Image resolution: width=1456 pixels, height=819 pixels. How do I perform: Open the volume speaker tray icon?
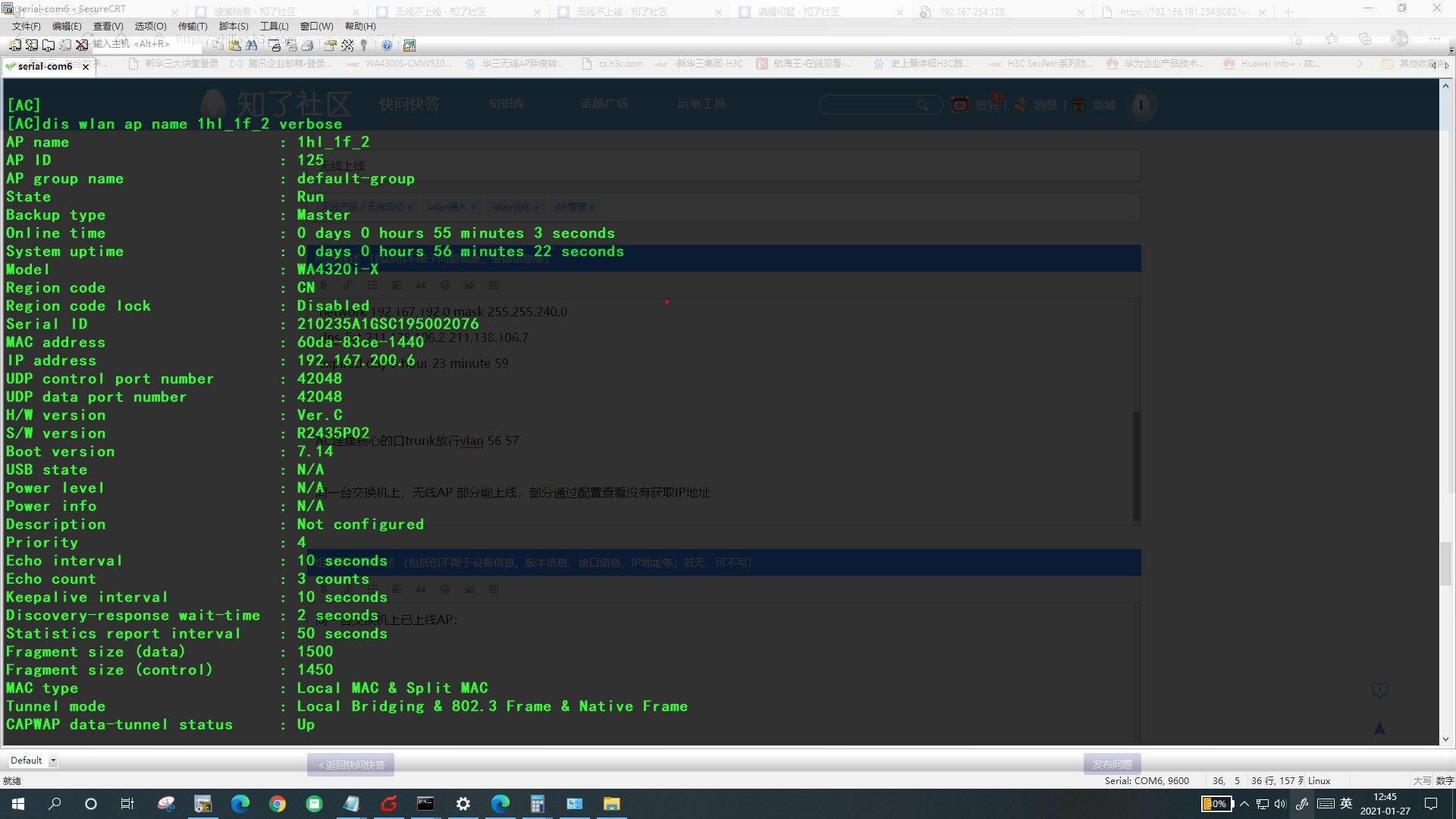pyautogui.click(x=1280, y=804)
